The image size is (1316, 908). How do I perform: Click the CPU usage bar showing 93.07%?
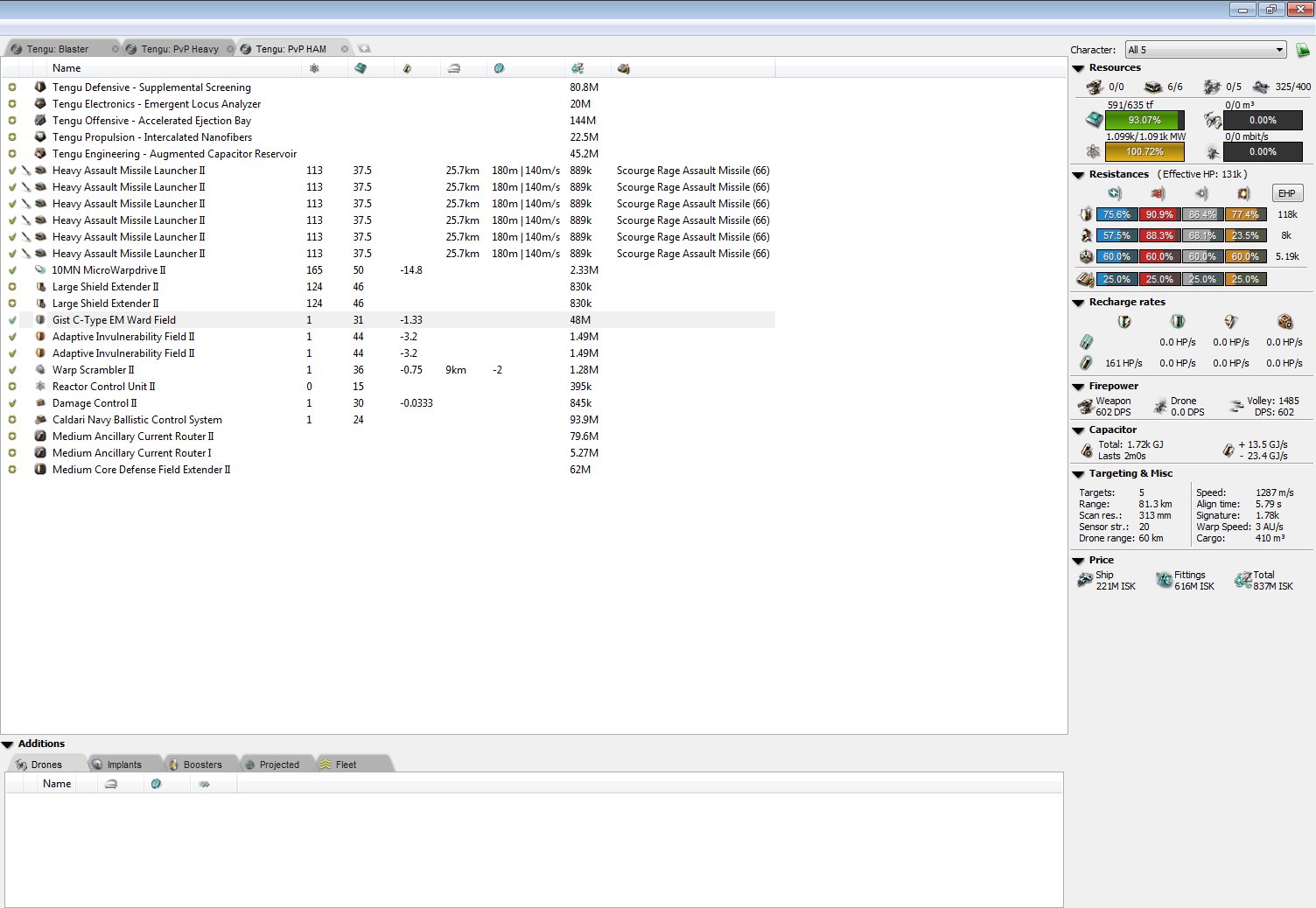(x=1144, y=120)
